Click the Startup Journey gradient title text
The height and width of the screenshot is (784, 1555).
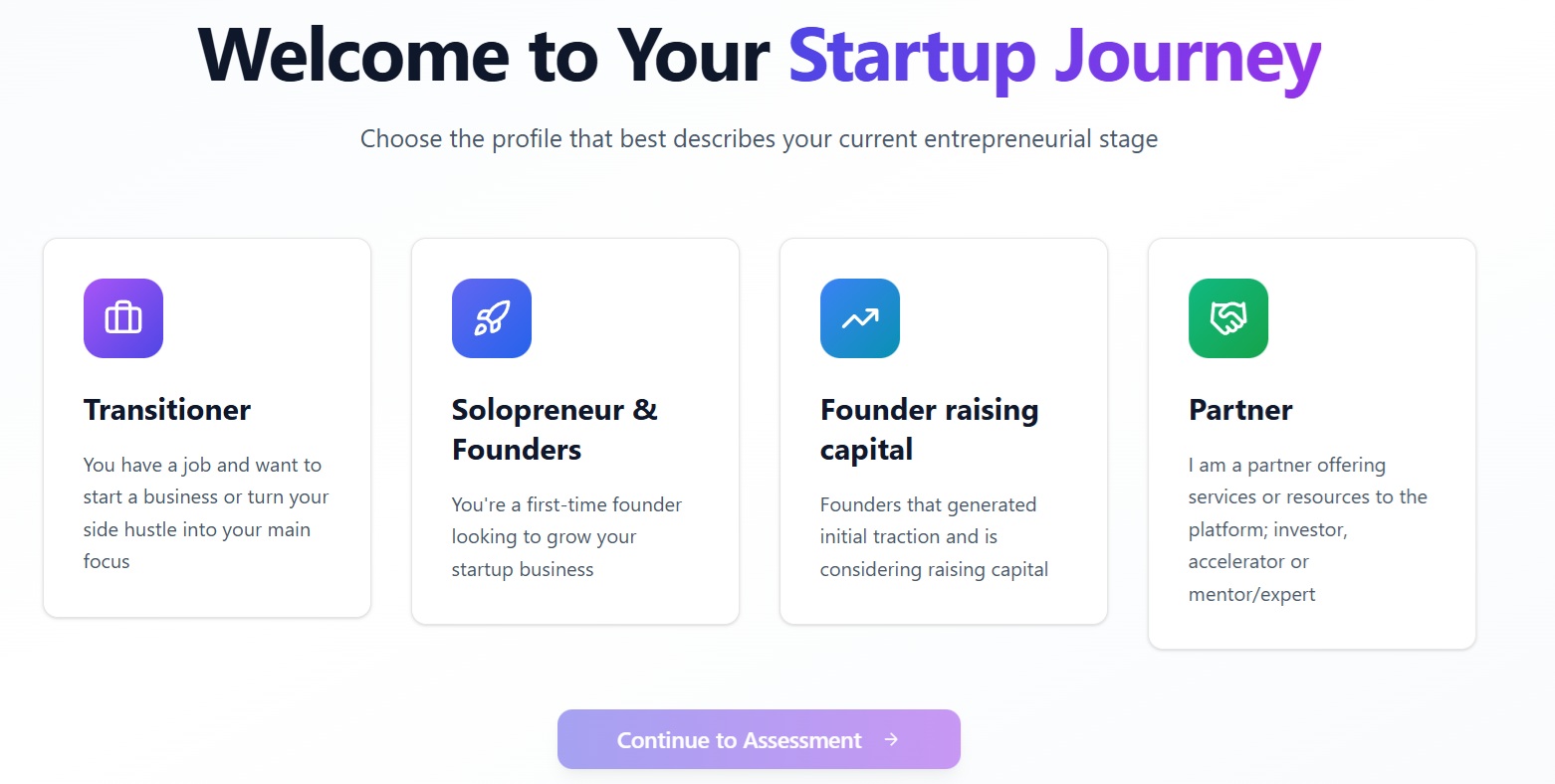pyautogui.click(x=1054, y=57)
